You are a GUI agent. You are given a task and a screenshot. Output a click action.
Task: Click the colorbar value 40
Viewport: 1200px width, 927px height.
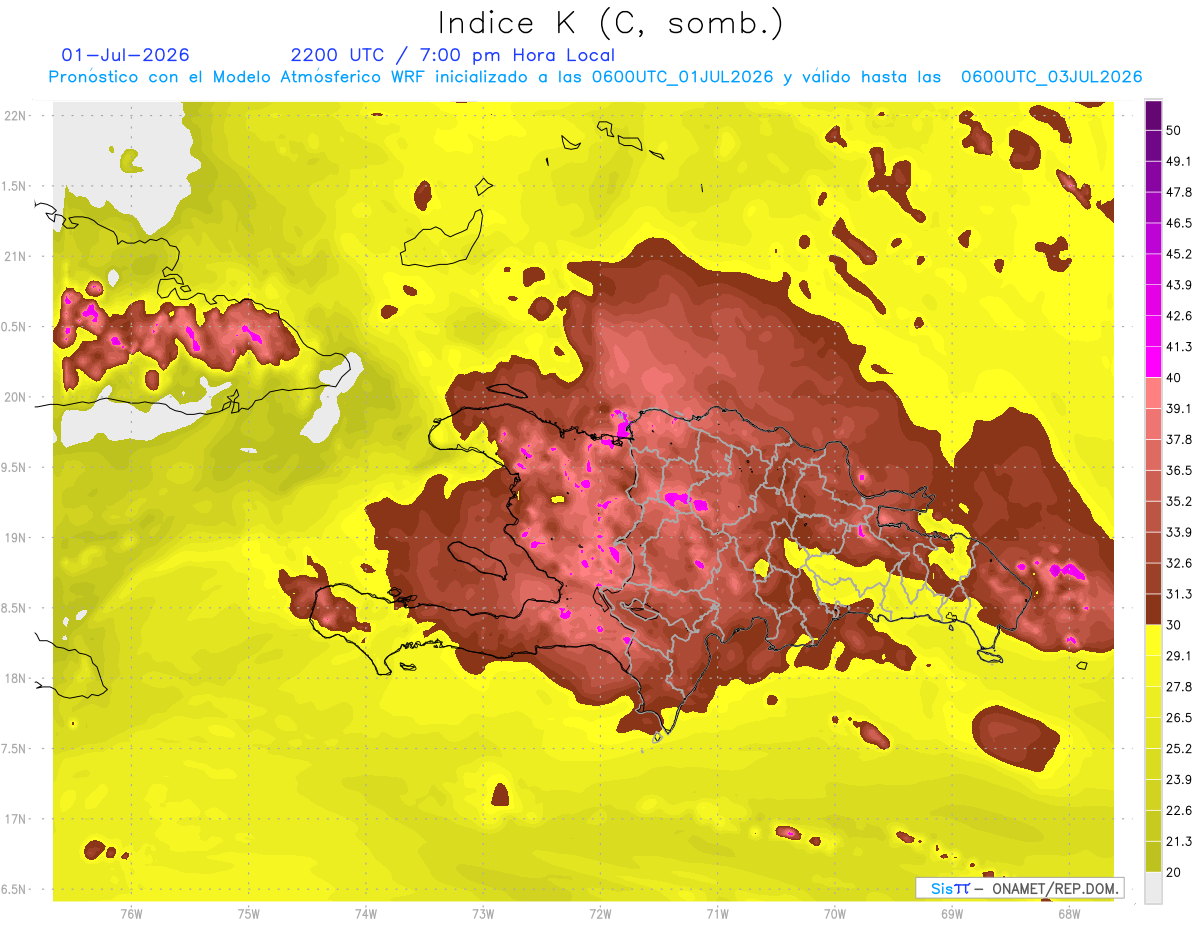1174,377
